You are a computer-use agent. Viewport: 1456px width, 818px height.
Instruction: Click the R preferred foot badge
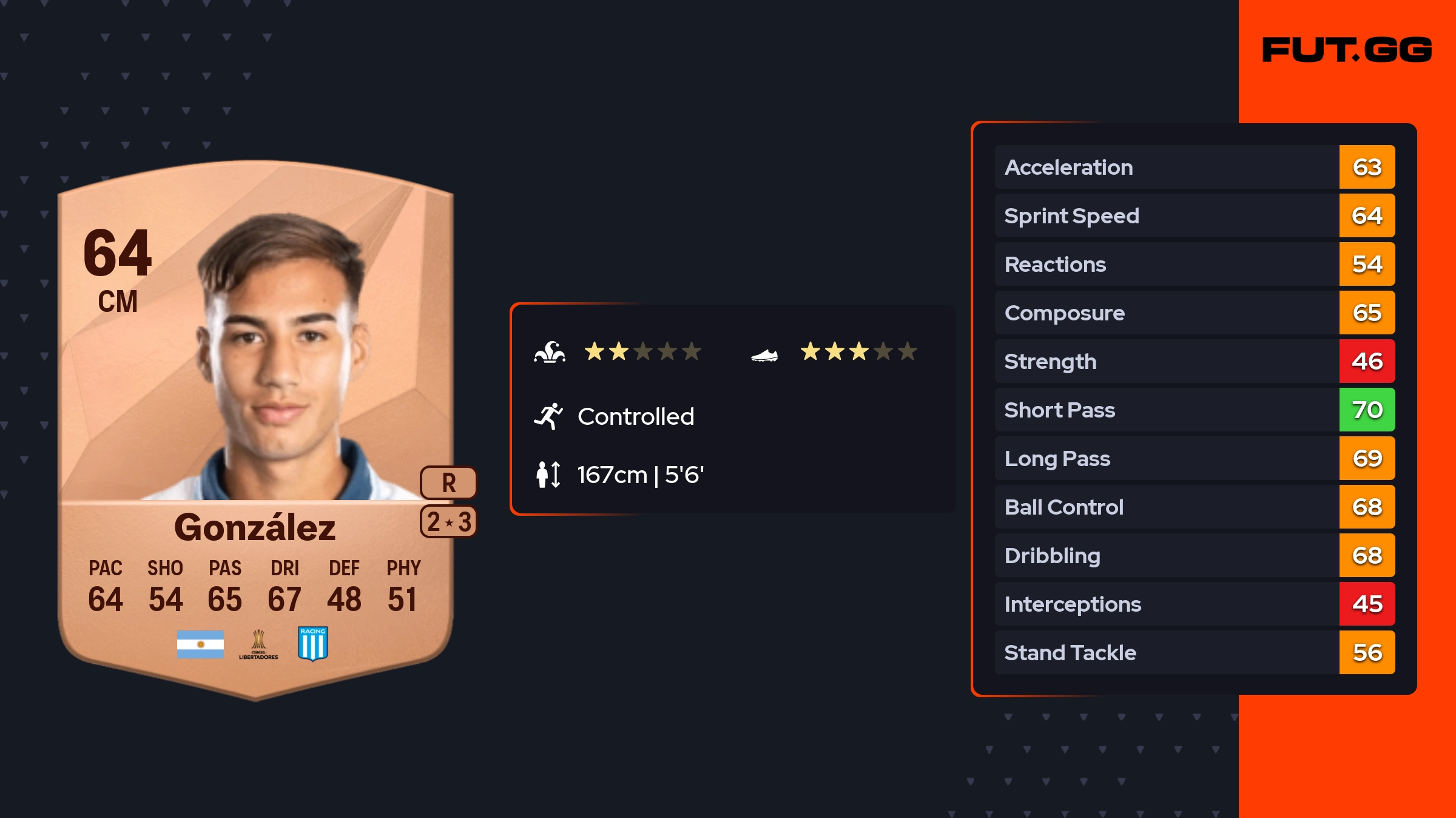pos(448,482)
